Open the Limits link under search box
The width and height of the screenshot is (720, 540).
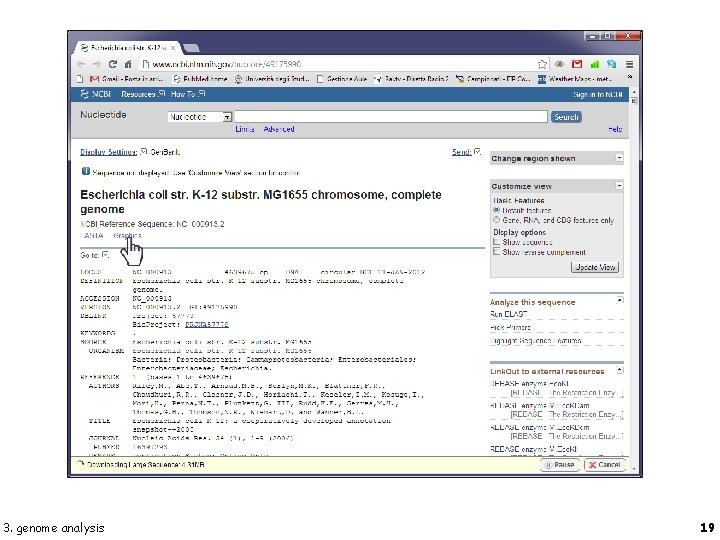245,129
